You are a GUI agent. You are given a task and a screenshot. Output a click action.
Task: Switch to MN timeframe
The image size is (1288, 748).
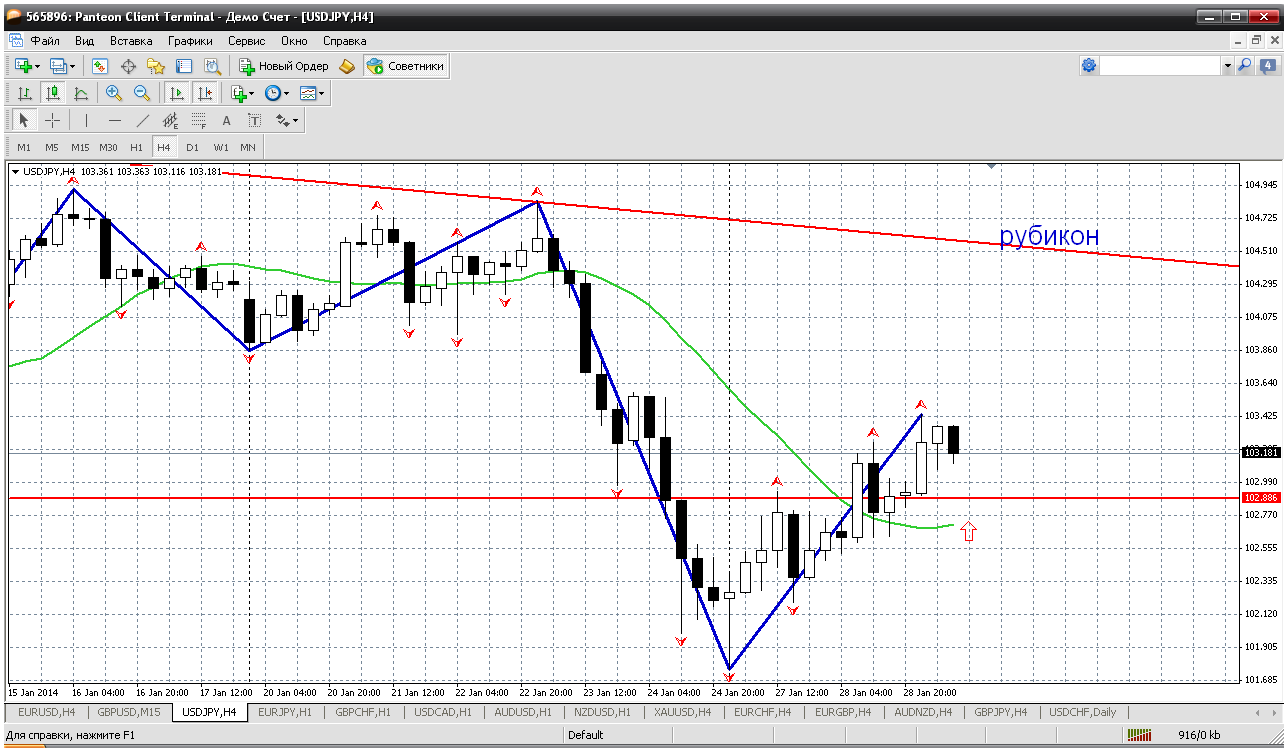click(248, 147)
